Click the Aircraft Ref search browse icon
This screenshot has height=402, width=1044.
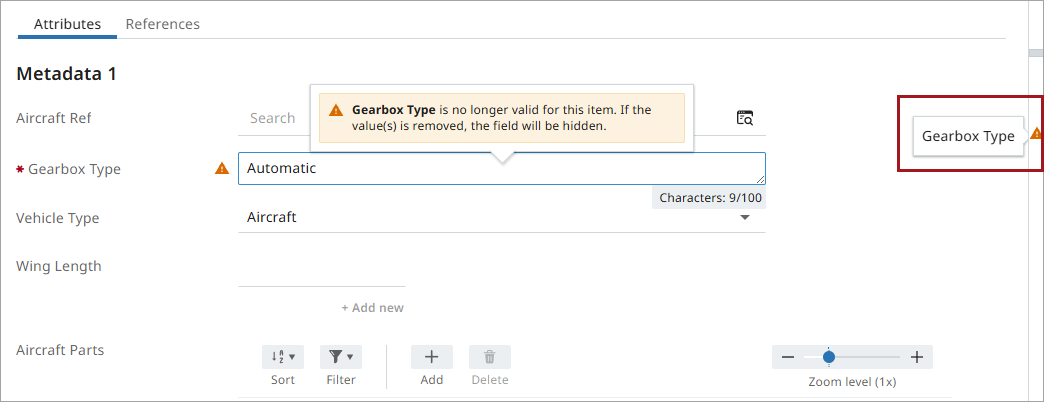click(x=745, y=118)
